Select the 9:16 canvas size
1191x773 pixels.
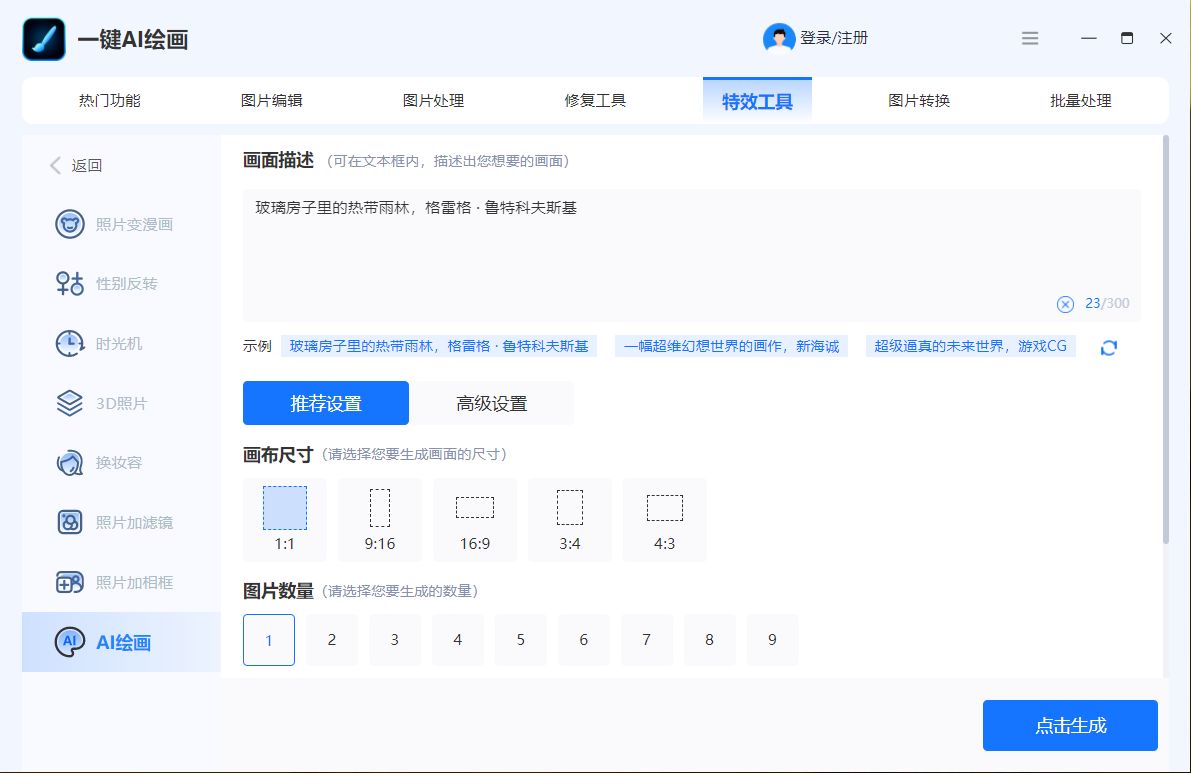coord(380,519)
